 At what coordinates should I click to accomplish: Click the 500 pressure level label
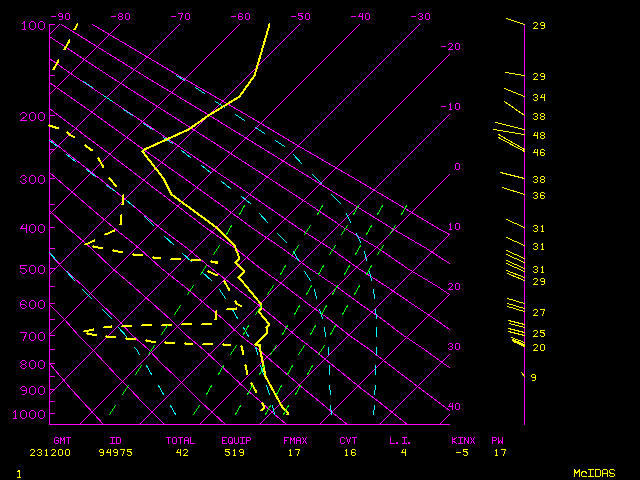pyautogui.click(x=33, y=269)
